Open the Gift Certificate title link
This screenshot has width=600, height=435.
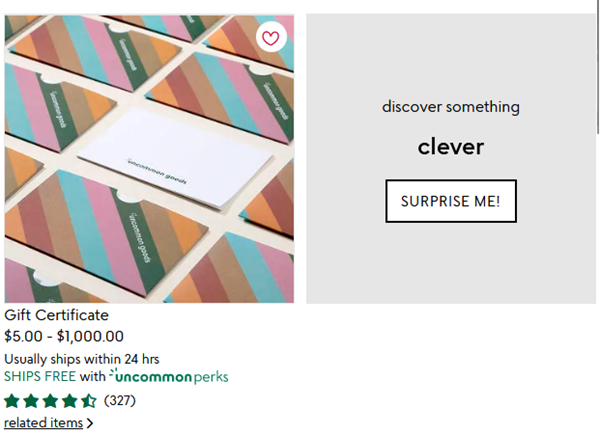click(56, 315)
